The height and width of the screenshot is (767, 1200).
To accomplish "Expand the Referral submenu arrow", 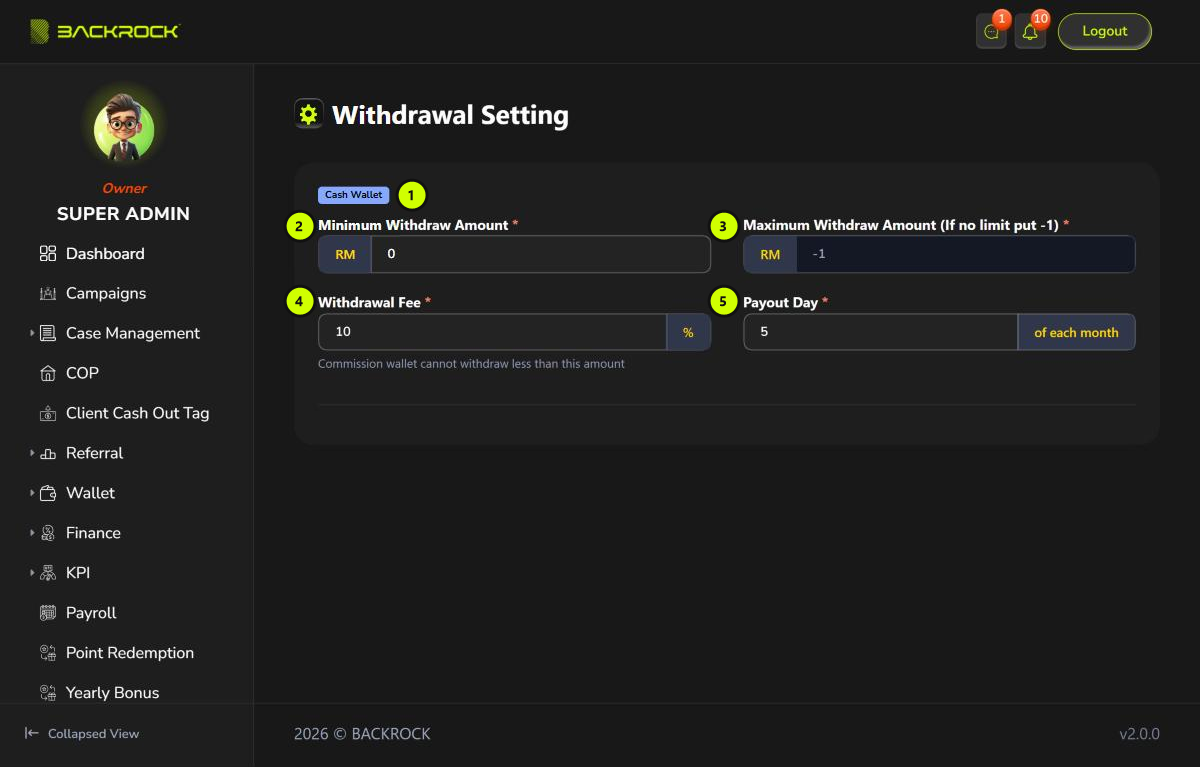I will [32, 453].
